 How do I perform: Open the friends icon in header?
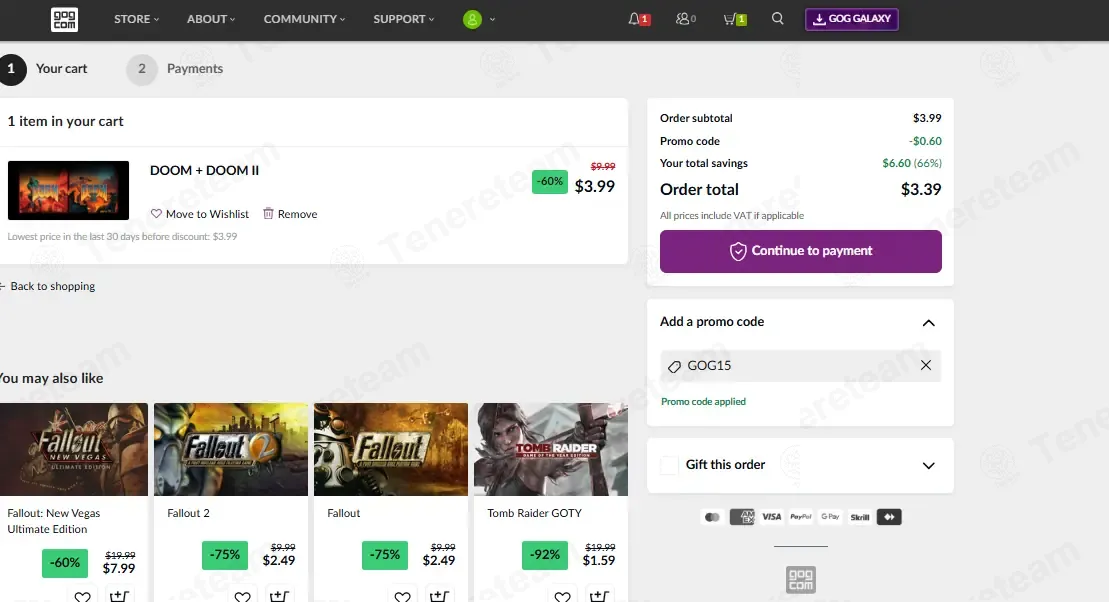click(682, 19)
